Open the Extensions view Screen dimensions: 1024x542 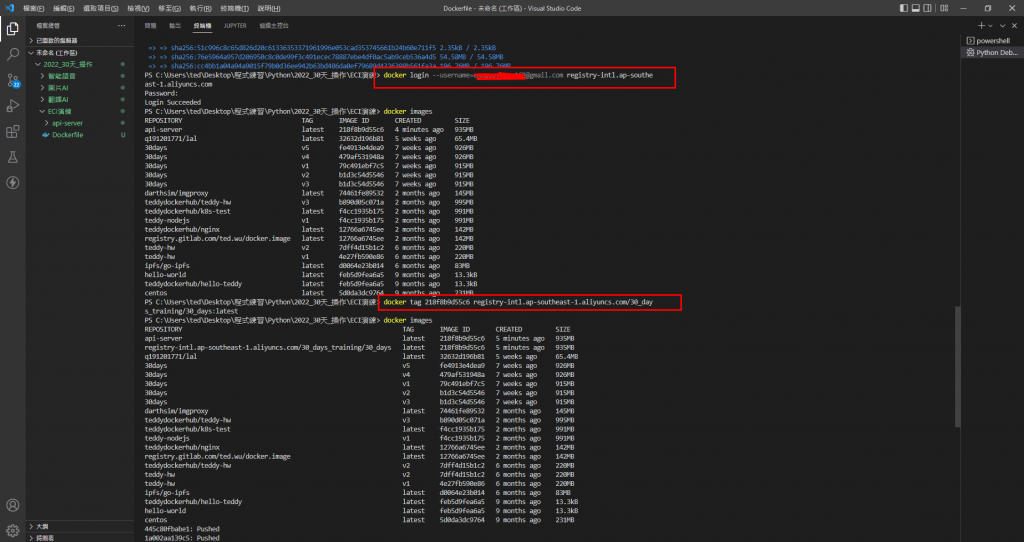tap(12, 131)
